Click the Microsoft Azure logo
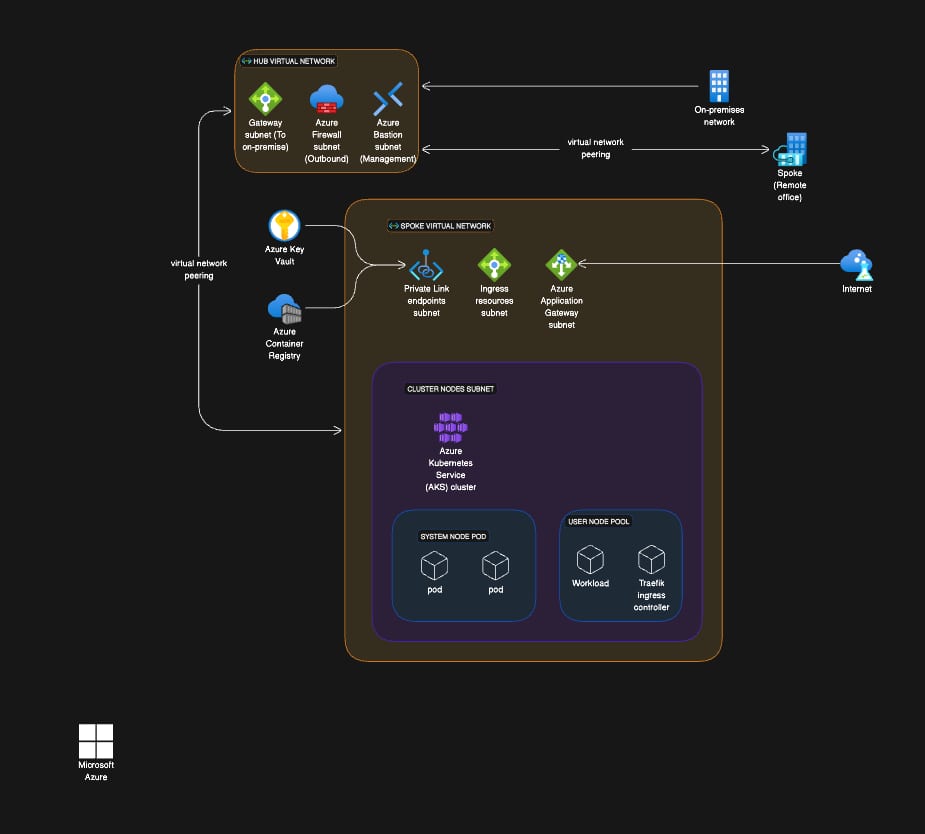This screenshot has width=925, height=834. click(x=96, y=741)
